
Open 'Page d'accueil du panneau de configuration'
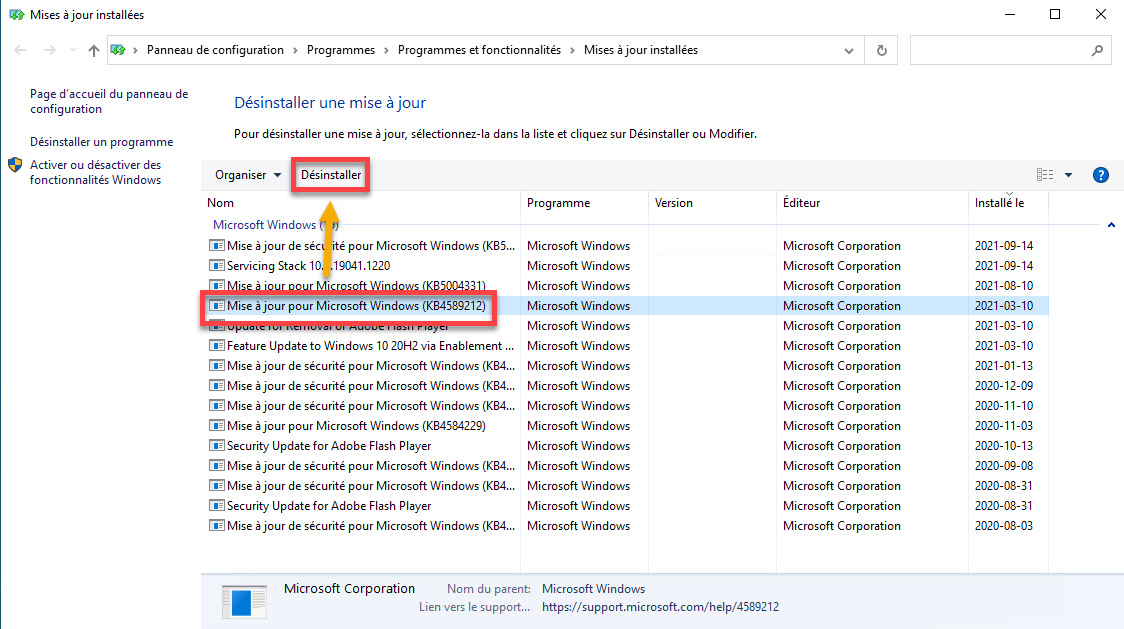109,101
